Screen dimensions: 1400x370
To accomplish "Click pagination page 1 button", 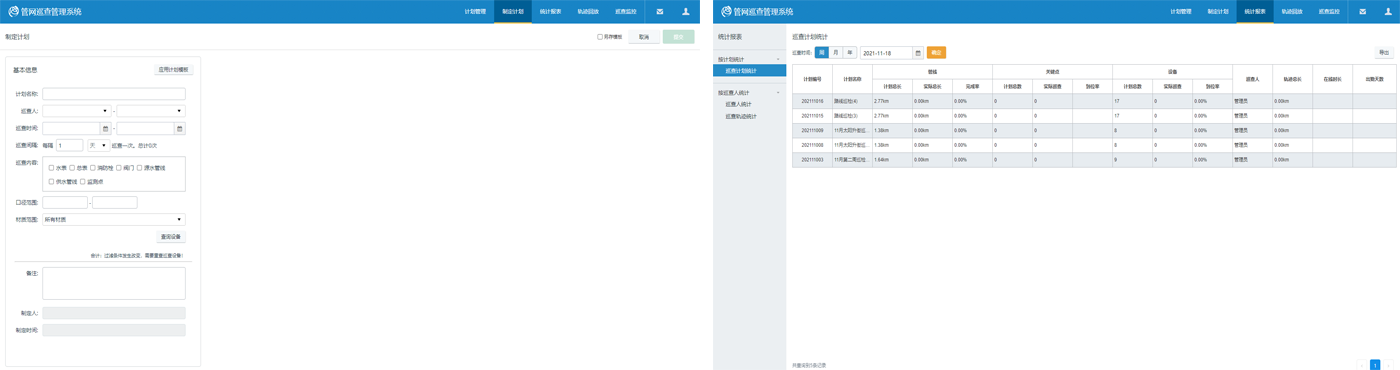I will (1375, 365).
